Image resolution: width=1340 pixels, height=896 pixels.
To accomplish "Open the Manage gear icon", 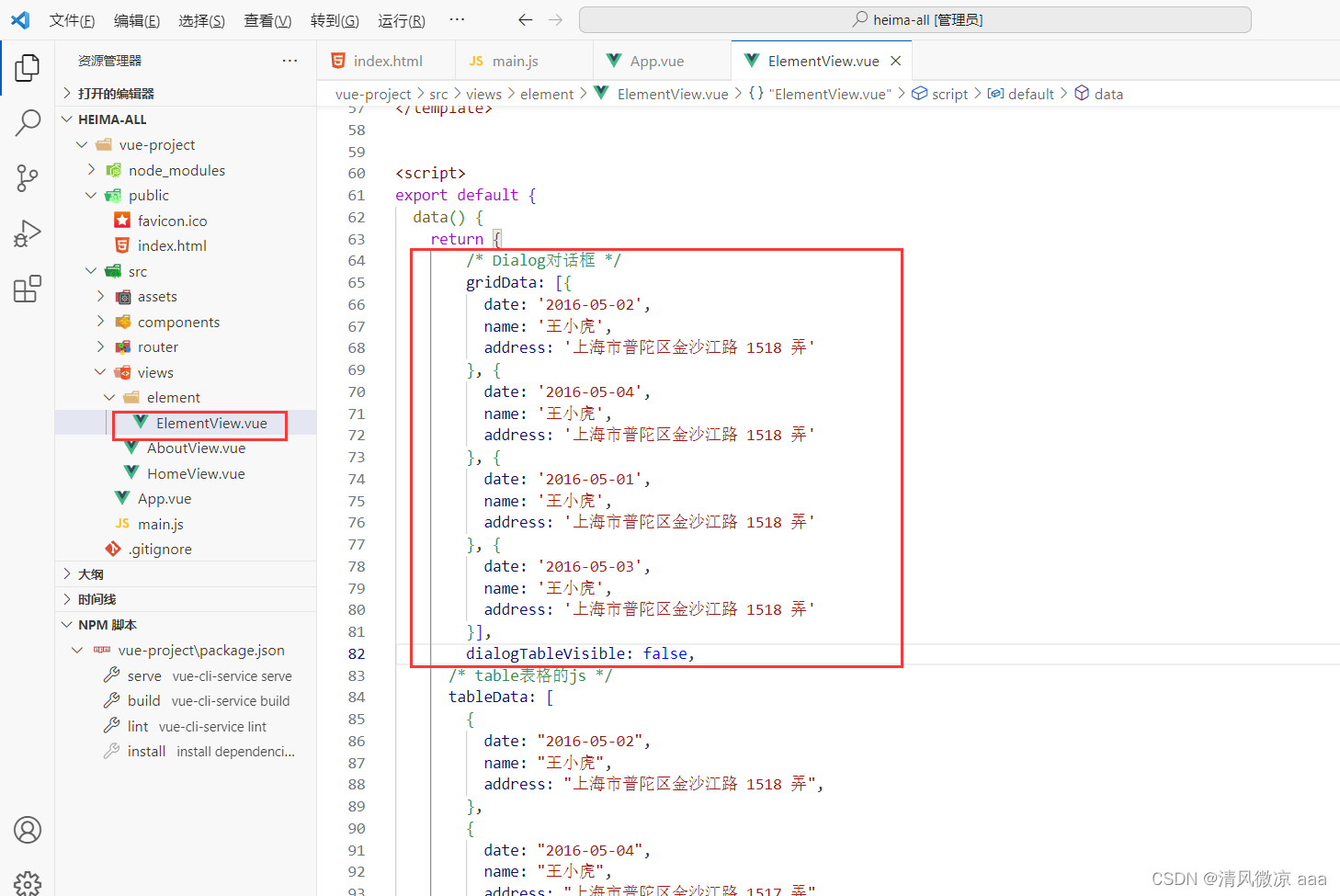I will coord(28,883).
